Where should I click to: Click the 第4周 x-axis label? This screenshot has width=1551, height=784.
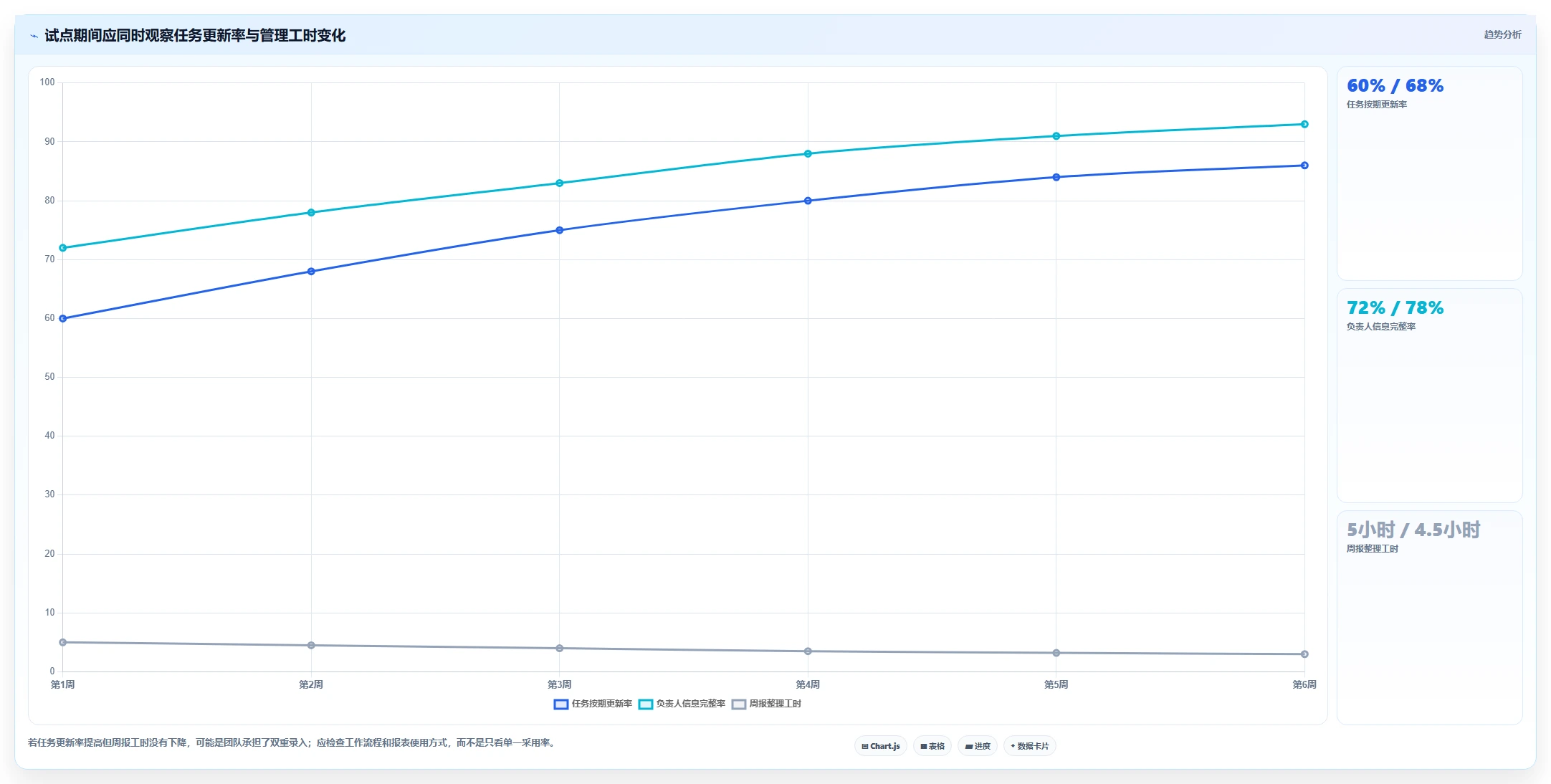click(x=808, y=684)
